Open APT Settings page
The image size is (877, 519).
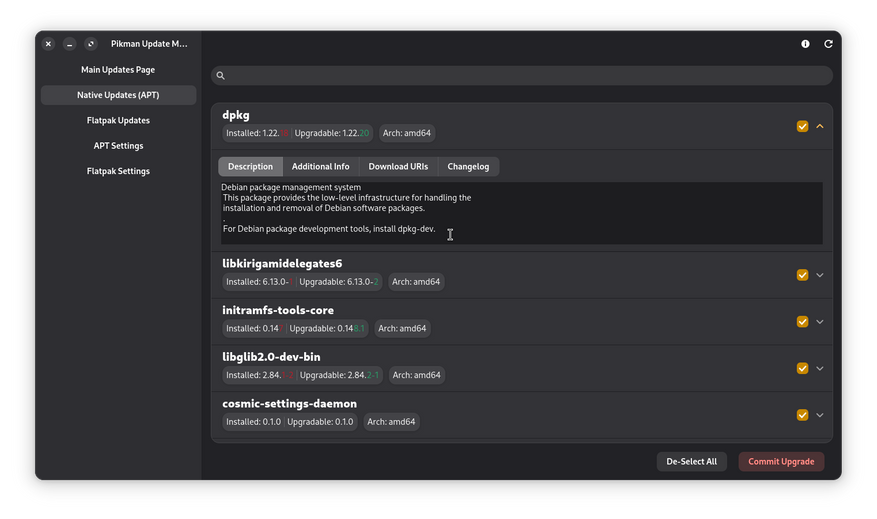click(x=118, y=146)
